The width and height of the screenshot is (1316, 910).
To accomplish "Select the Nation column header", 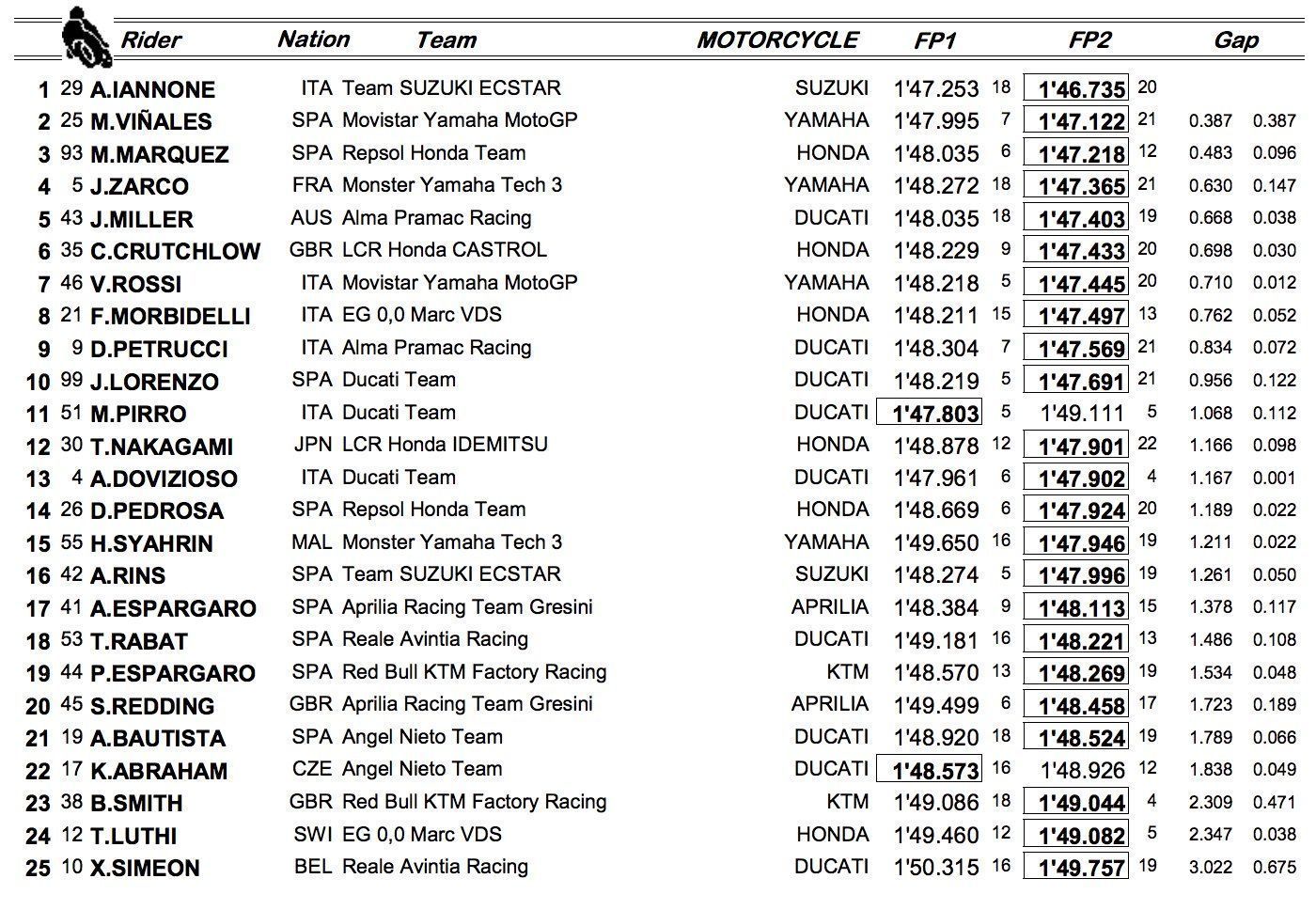I will [x=314, y=39].
